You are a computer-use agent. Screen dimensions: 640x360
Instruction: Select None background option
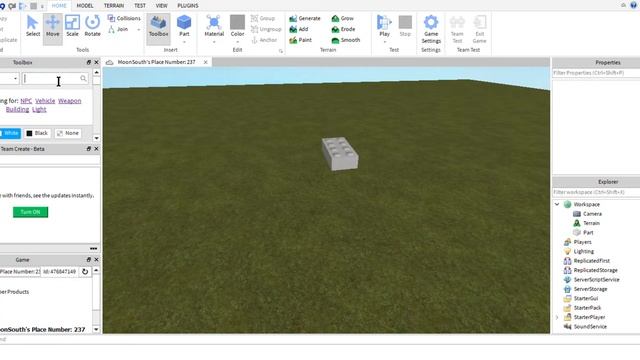pos(68,133)
